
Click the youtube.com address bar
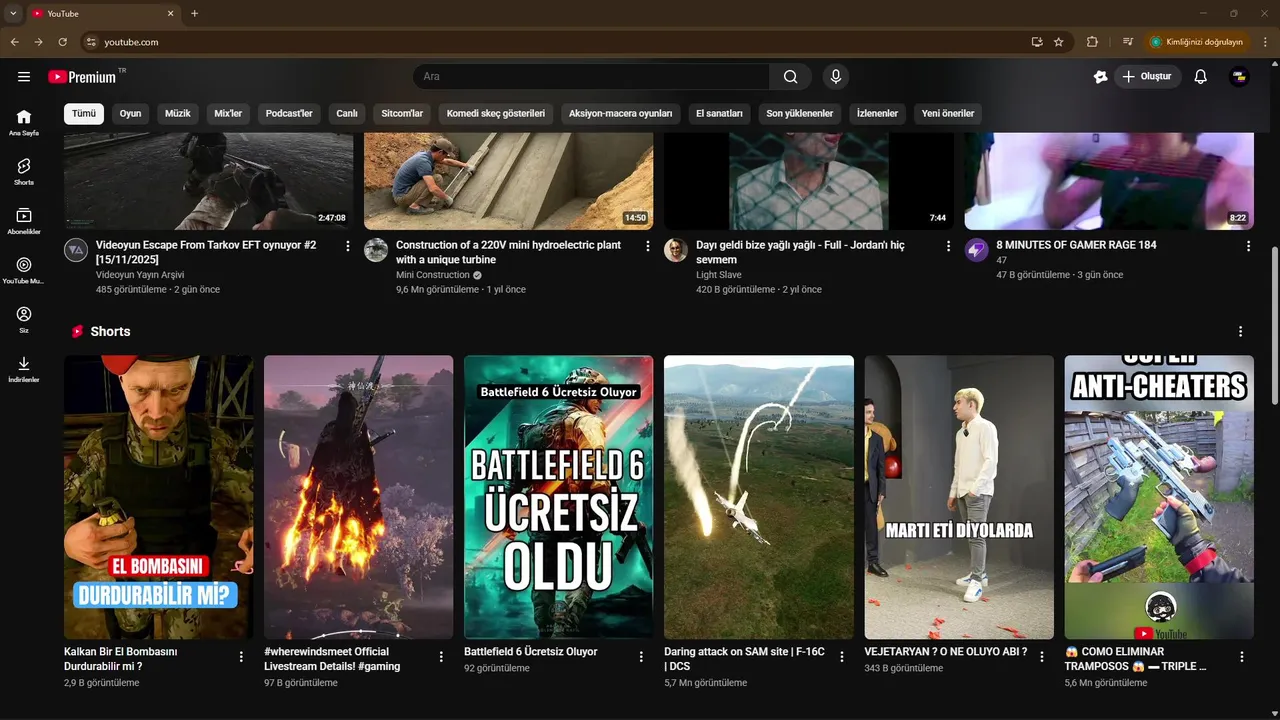[560, 42]
